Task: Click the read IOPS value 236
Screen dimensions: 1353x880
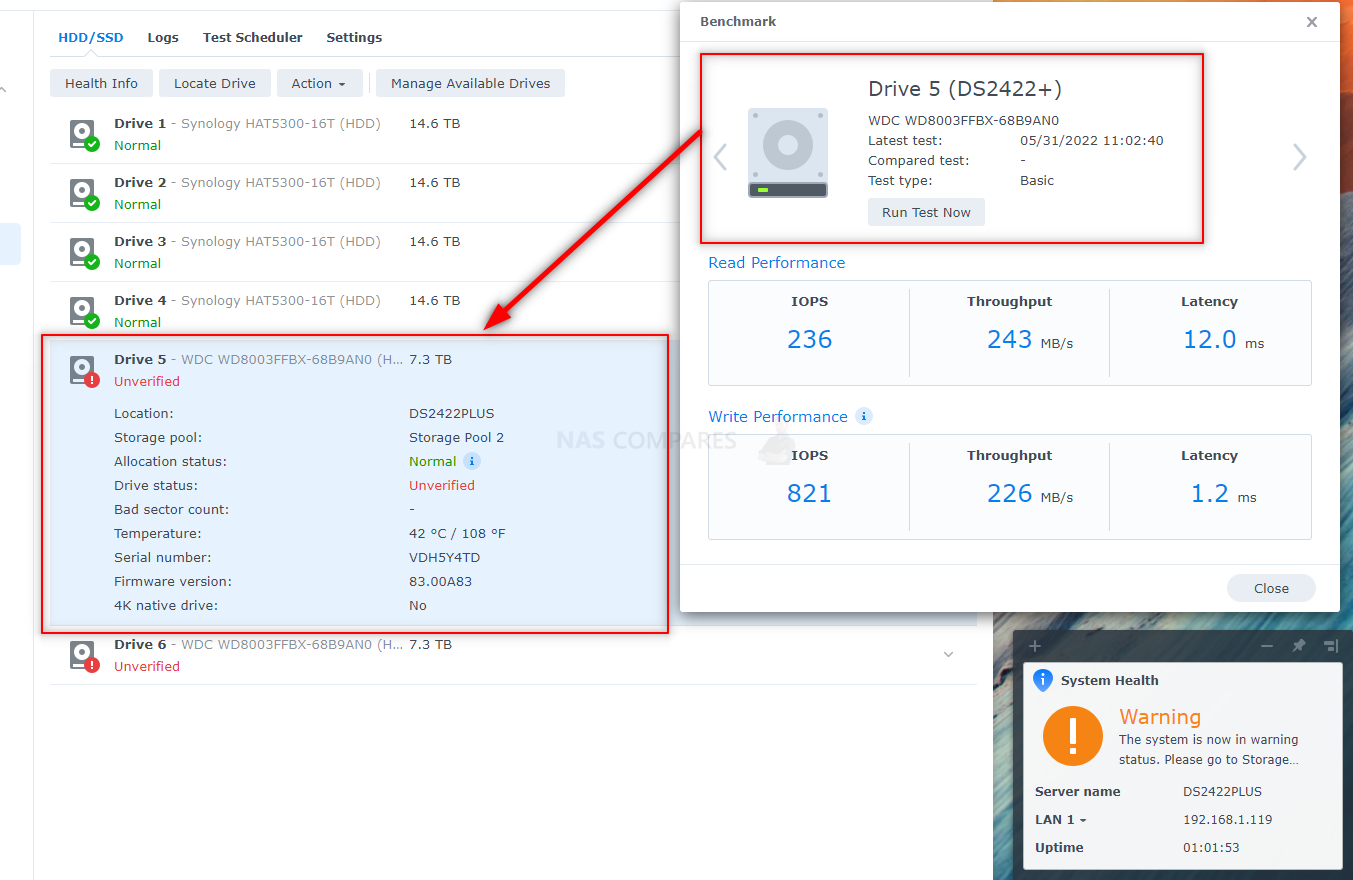Action: (x=809, y=340)
